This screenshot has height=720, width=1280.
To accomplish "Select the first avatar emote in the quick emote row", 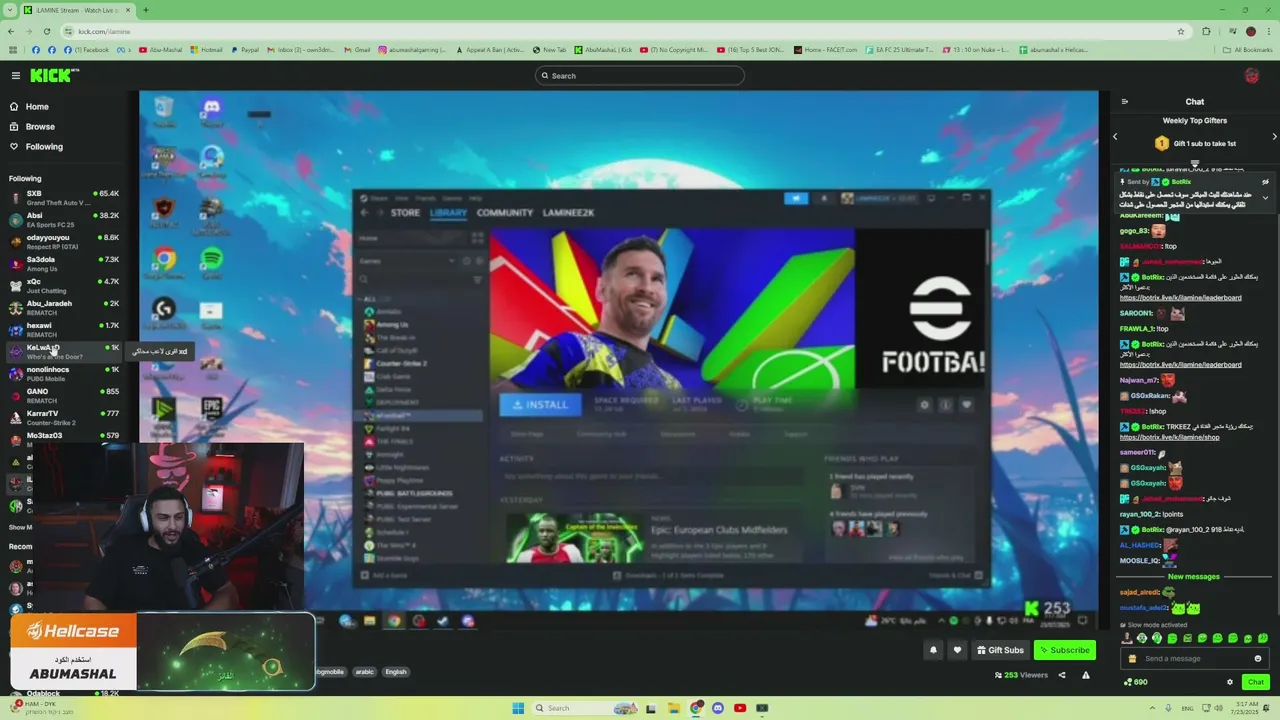I will click(1127, 638).
